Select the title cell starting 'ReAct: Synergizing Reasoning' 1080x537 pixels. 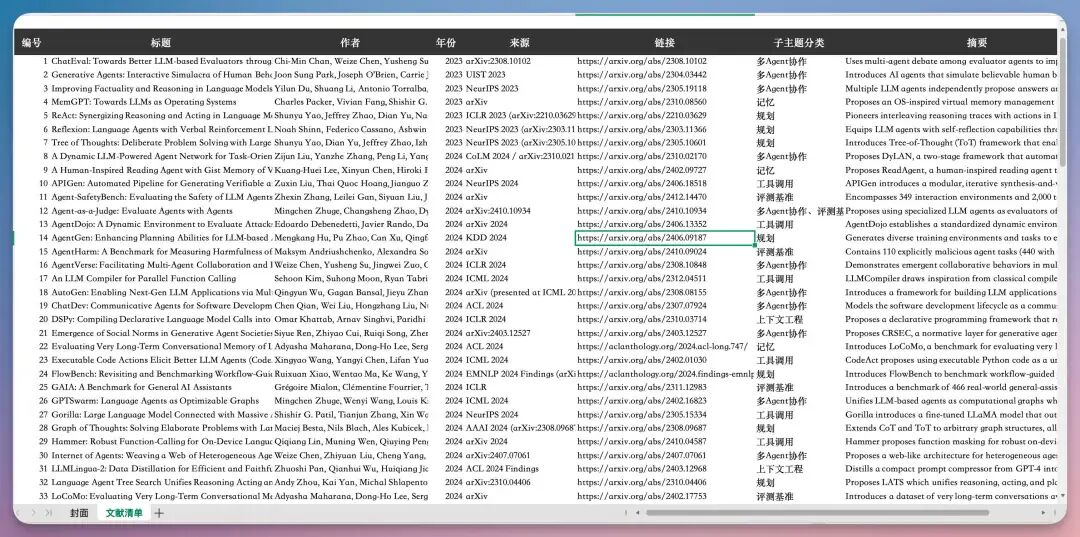[x=161, y=116]
